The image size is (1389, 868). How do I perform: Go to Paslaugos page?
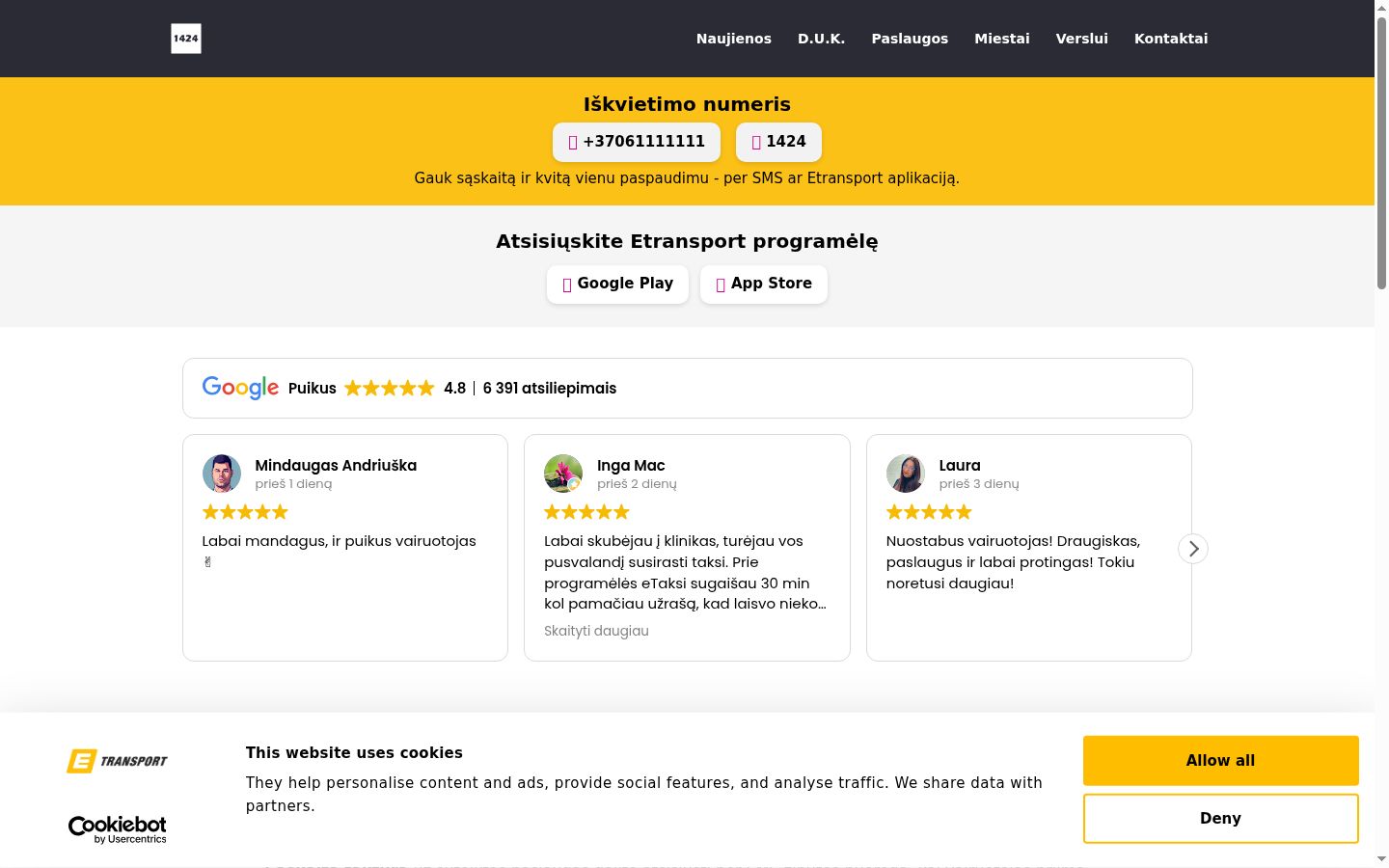(x=910, y=39)
